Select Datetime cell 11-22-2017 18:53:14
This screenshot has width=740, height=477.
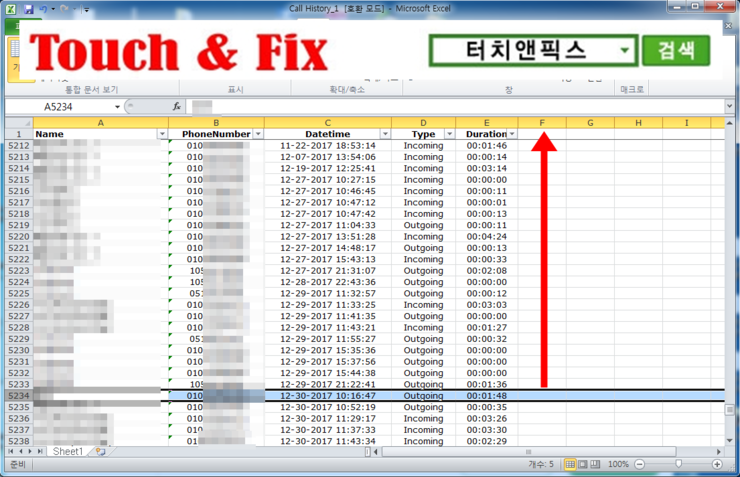(x=328, y=145)
